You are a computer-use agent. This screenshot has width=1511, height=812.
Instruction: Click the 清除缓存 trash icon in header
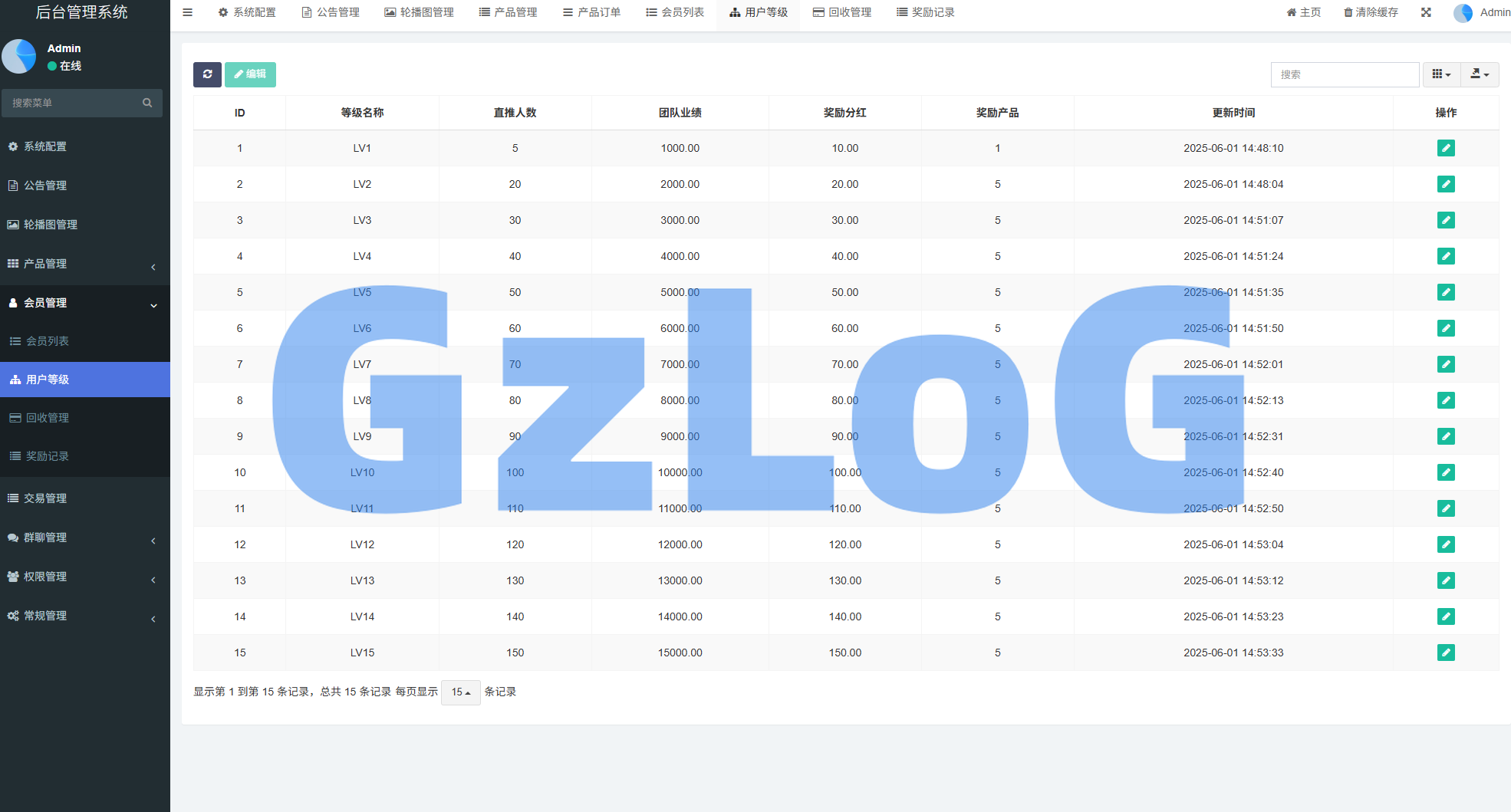tap(1348, 12)
